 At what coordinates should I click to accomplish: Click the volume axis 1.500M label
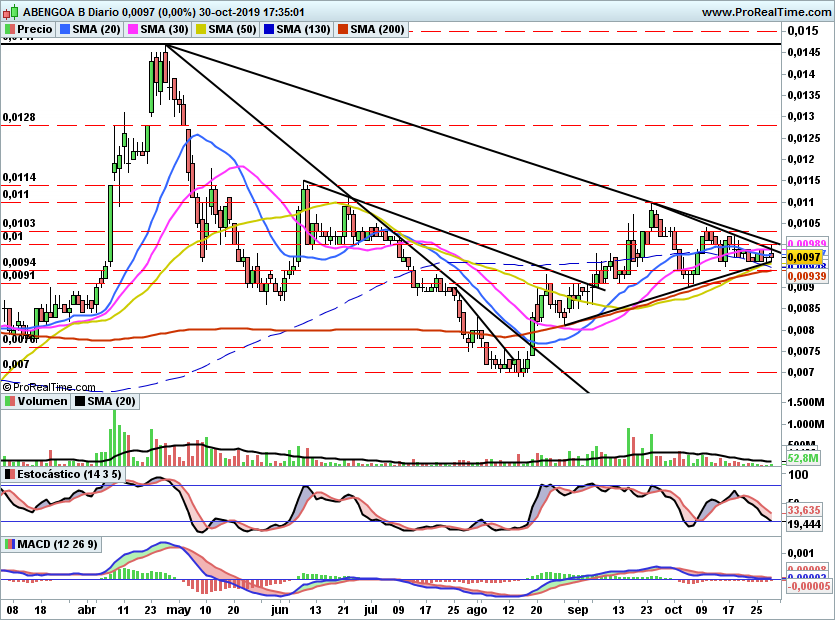tap(806, 402)
